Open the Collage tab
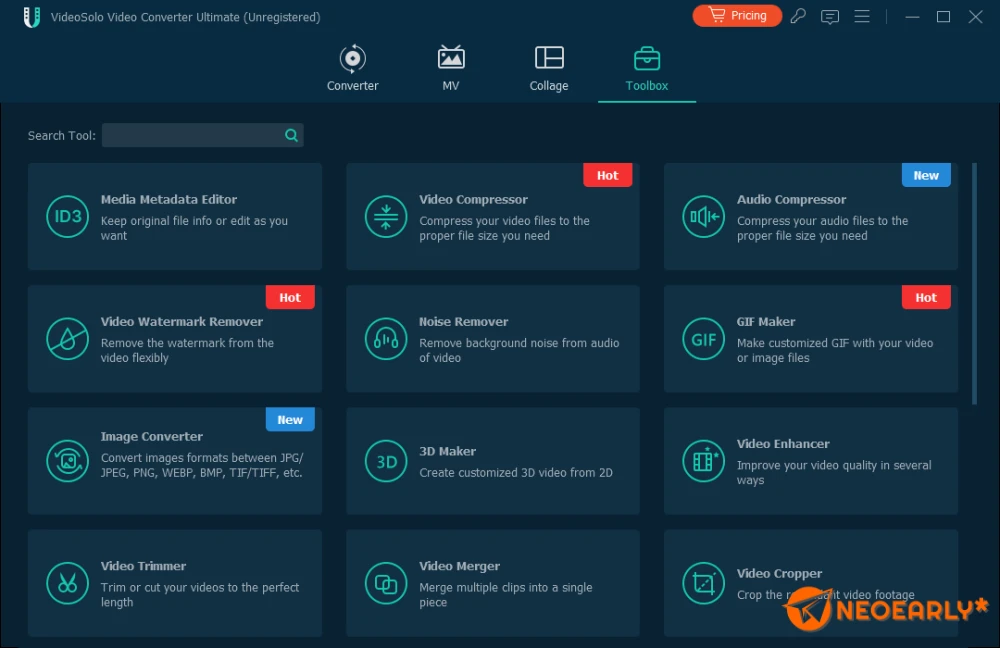 548,68
